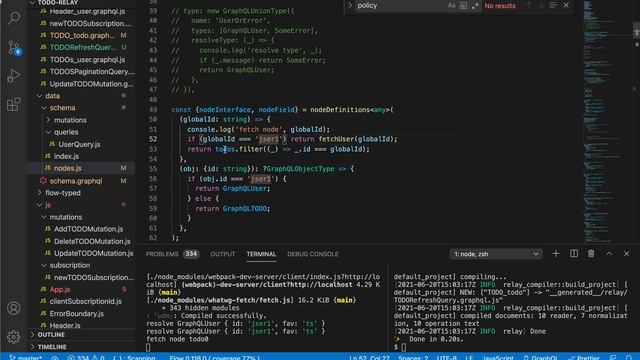
Task: Go to previous match in find widget
Action: click(x=529, y=5)
